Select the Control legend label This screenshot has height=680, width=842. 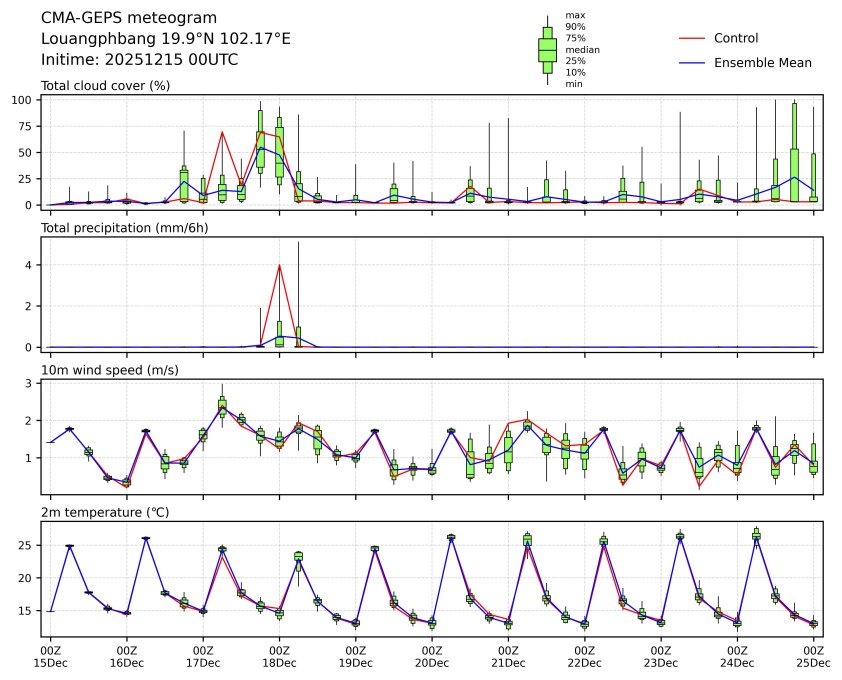pyautogui.click(x=736, y=38)
